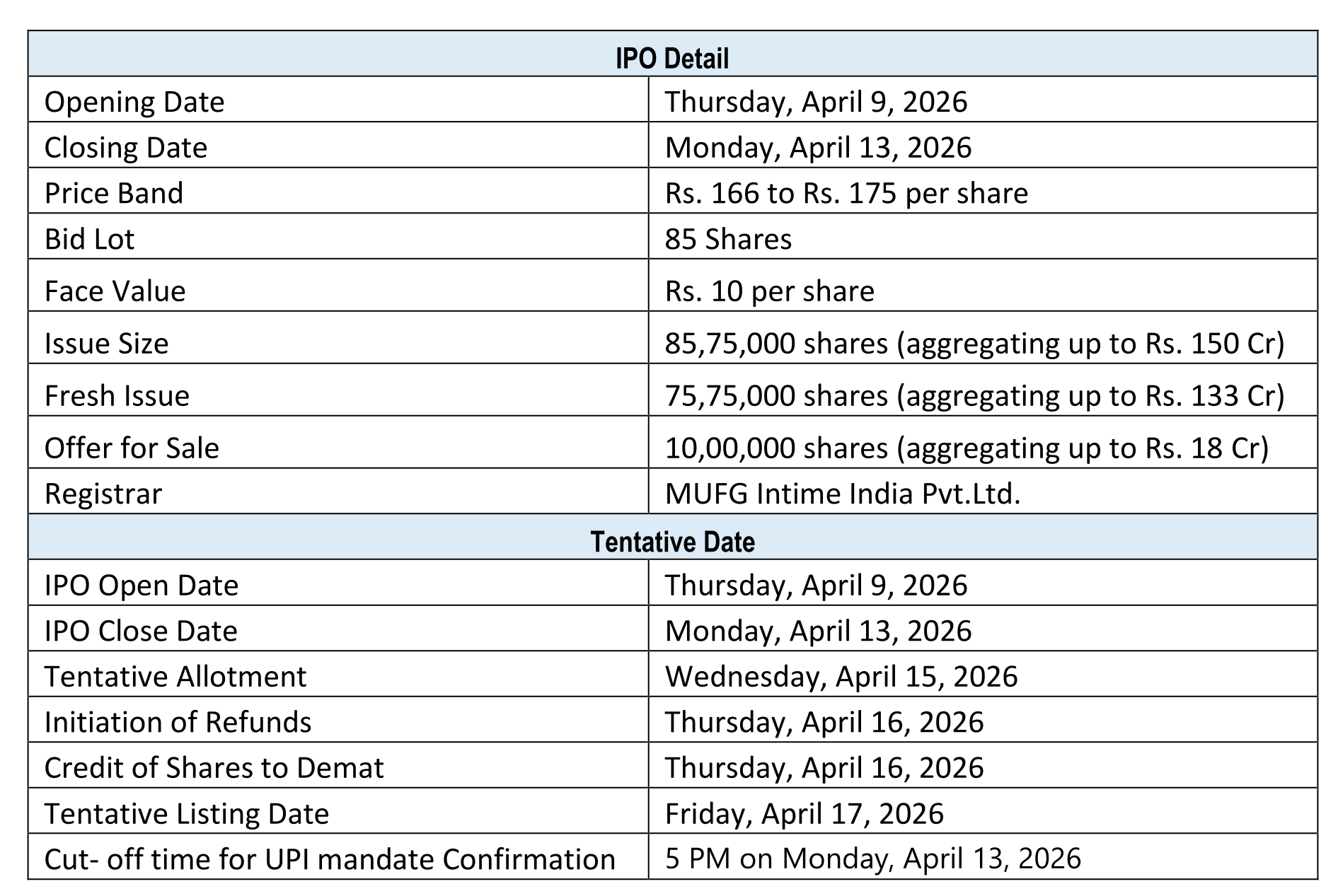The image size is (1338, 896).
Task: Select the Friday, April 17, 2026 listing date
Action: 804,813
